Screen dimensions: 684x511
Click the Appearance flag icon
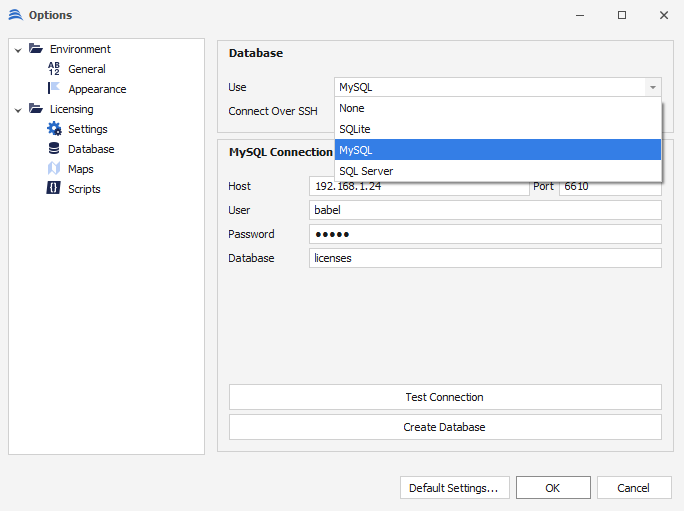(x=54, y=89)
